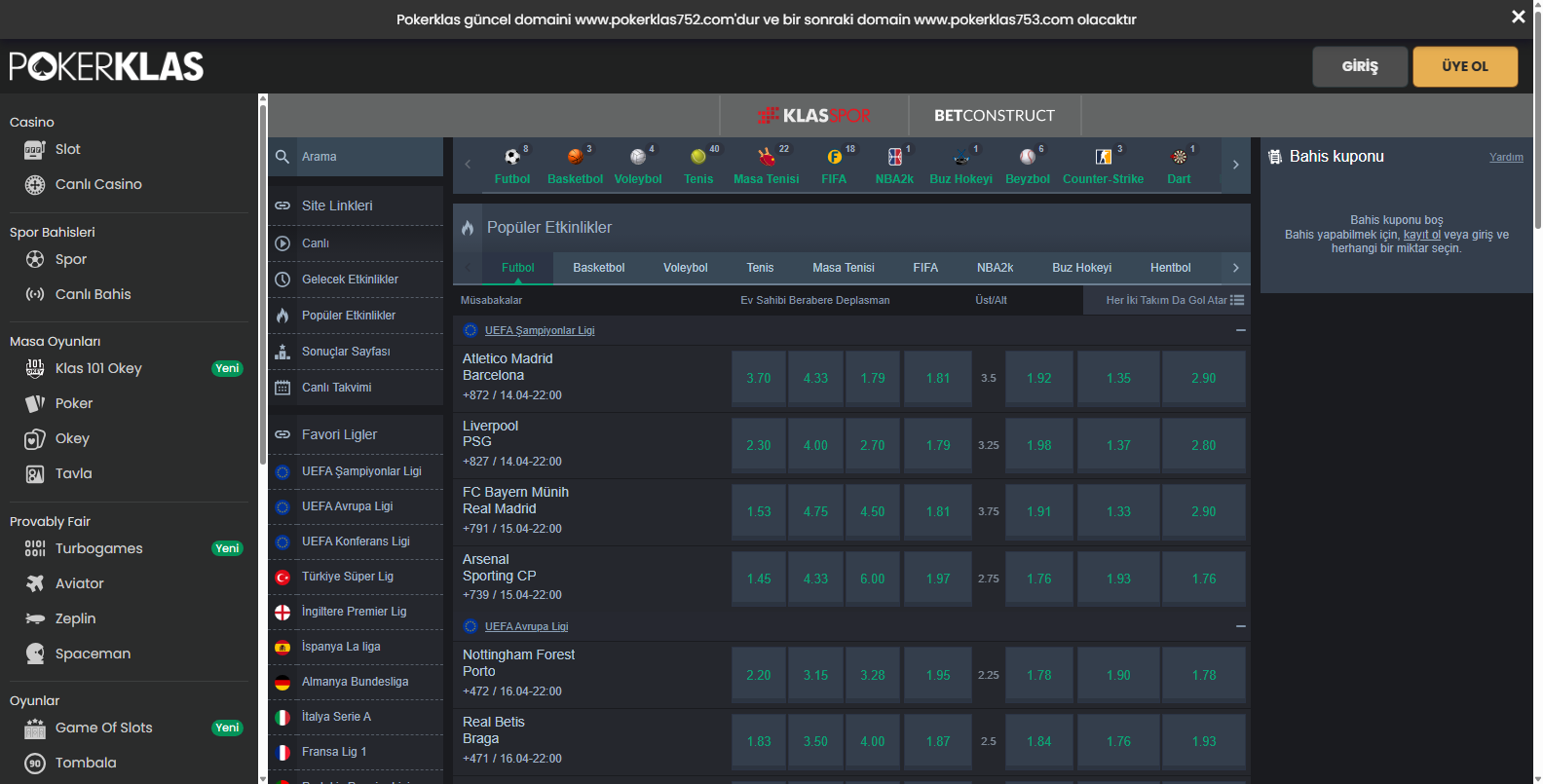Open İspanya La liga league
The width and height of the screenshot is (1543, 784).
(x=356, y=647)
